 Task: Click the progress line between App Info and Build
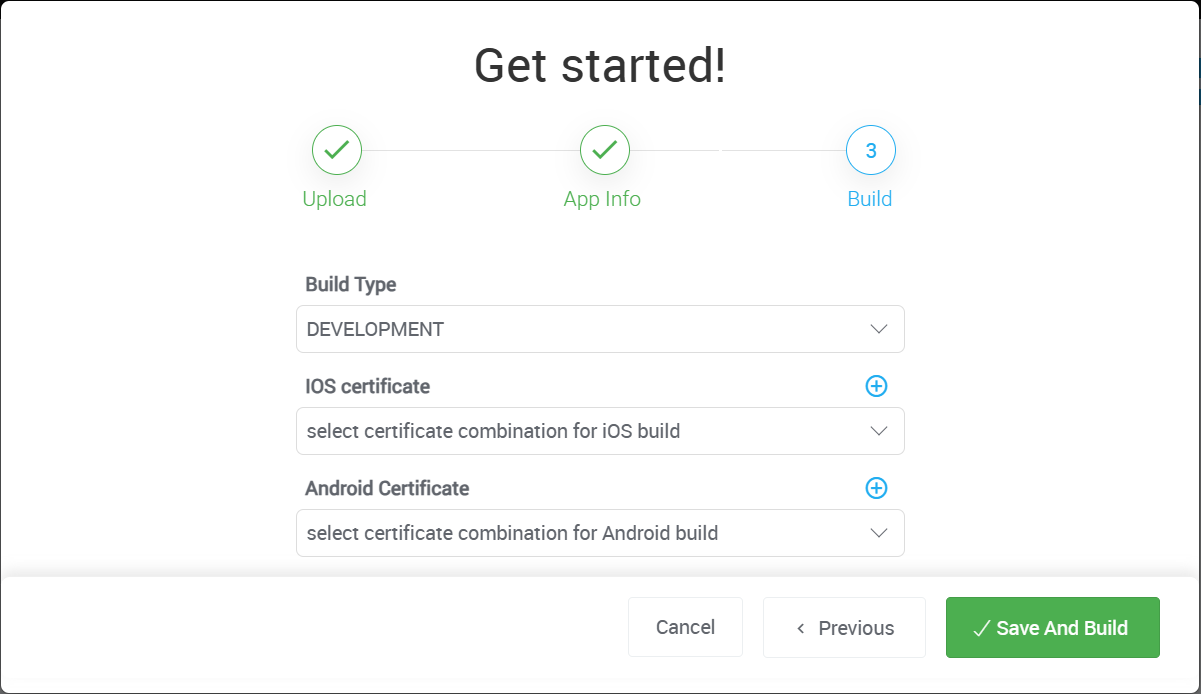pyautogui.click(x=737, y=148)
